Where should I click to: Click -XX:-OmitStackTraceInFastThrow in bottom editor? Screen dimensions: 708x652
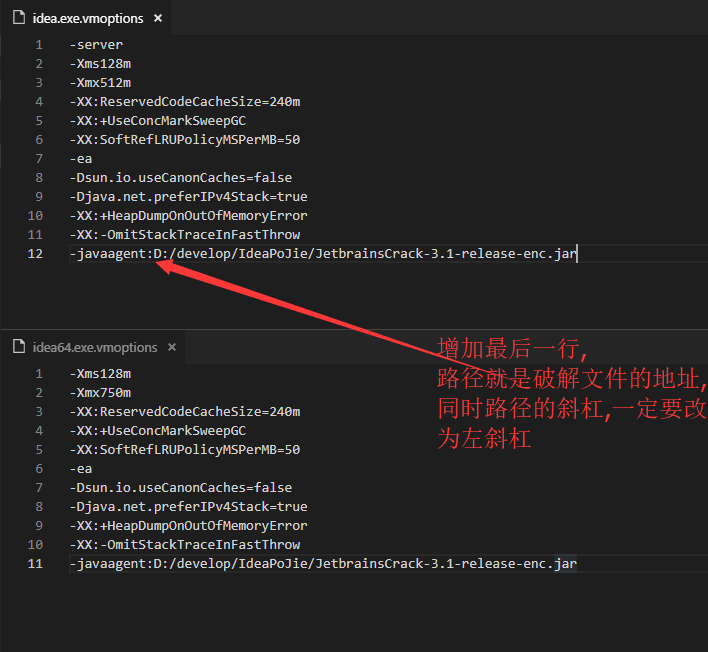point(185,545)
